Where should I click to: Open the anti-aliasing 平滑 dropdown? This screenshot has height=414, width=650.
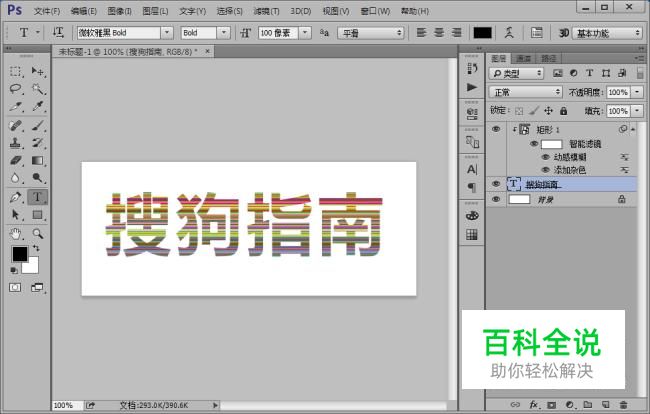[x=371, y=32]
